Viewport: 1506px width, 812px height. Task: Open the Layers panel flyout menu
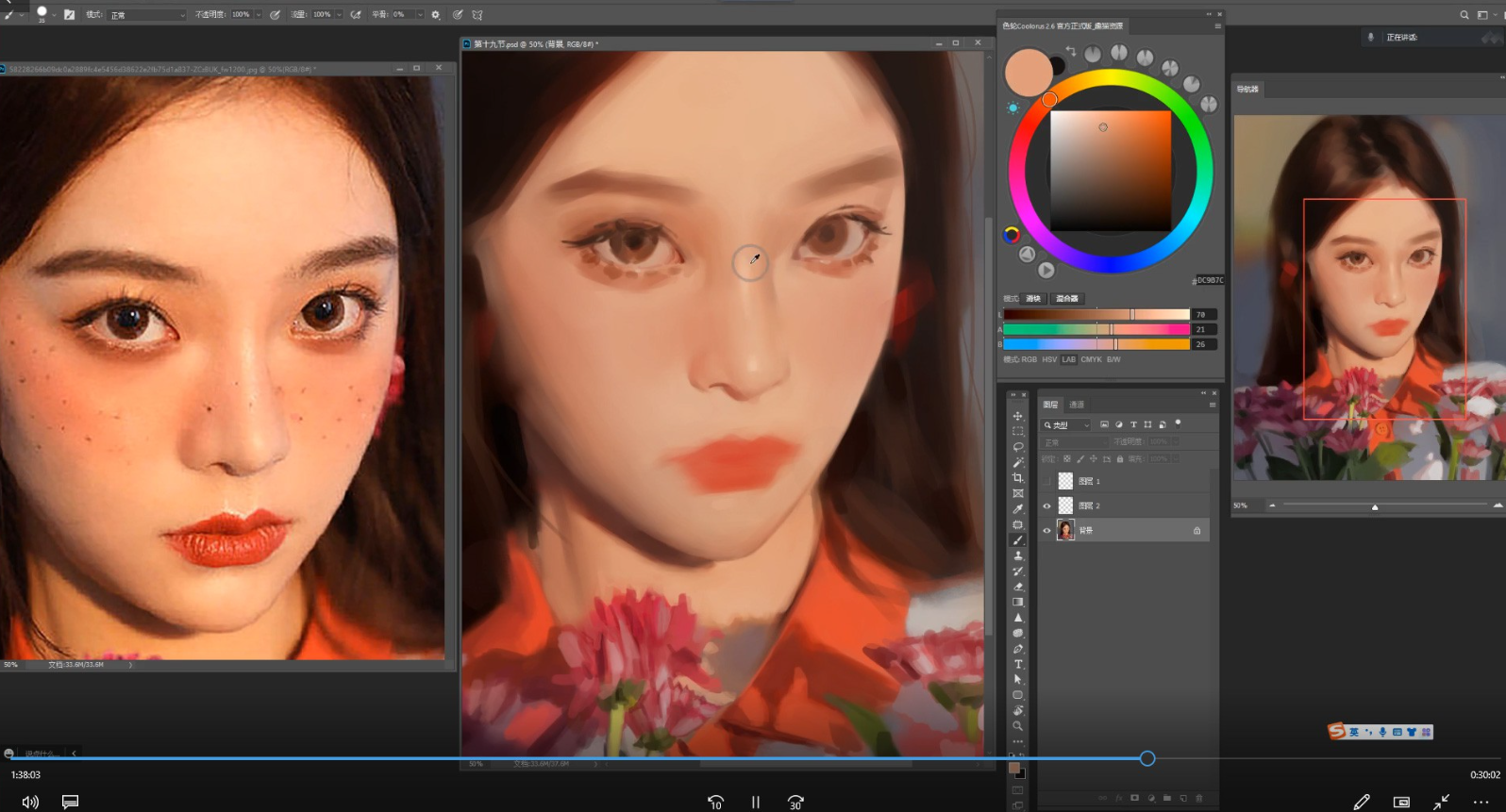[x=1213, y=405]
